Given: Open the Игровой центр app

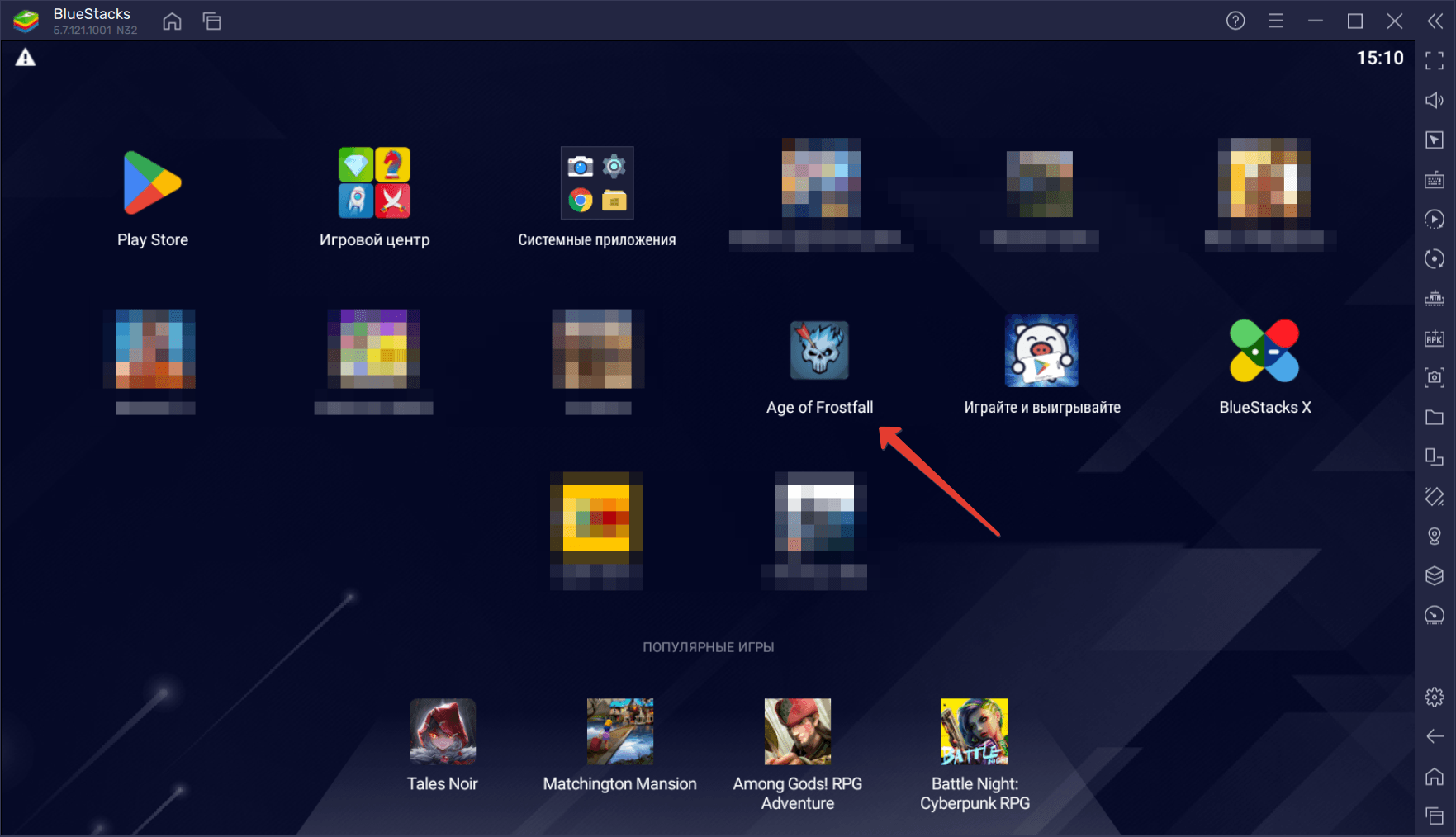Looking at the screenshot, I should click(x=374, y=183).
